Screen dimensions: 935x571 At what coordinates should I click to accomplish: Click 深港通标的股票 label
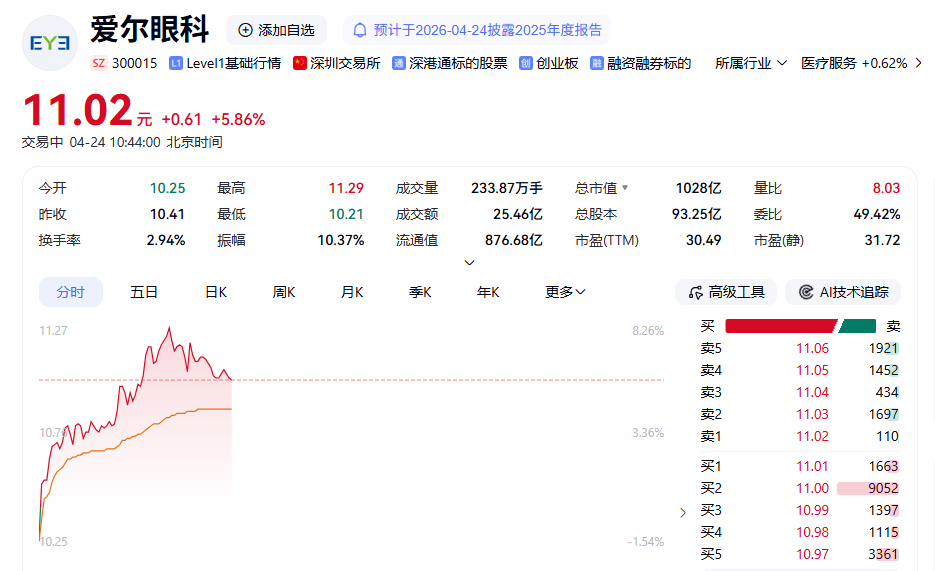[x=458, y=63]
